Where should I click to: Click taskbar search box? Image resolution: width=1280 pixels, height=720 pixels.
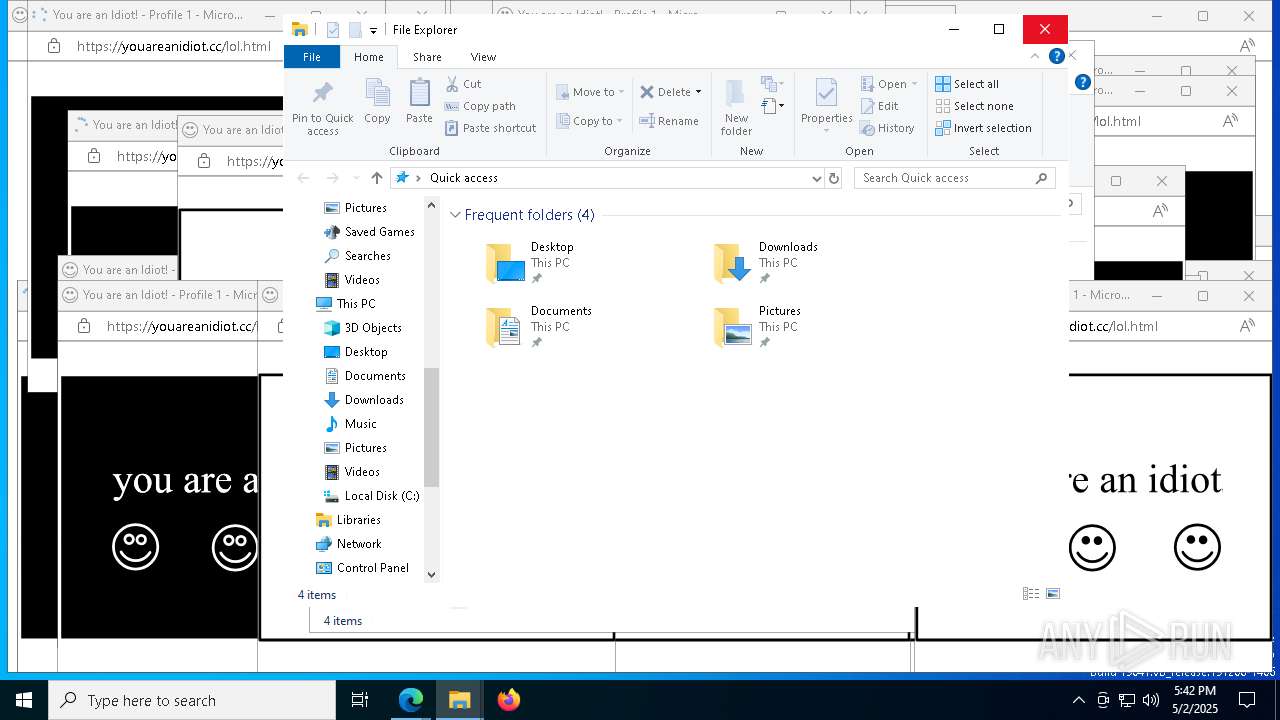pos(192,700)
